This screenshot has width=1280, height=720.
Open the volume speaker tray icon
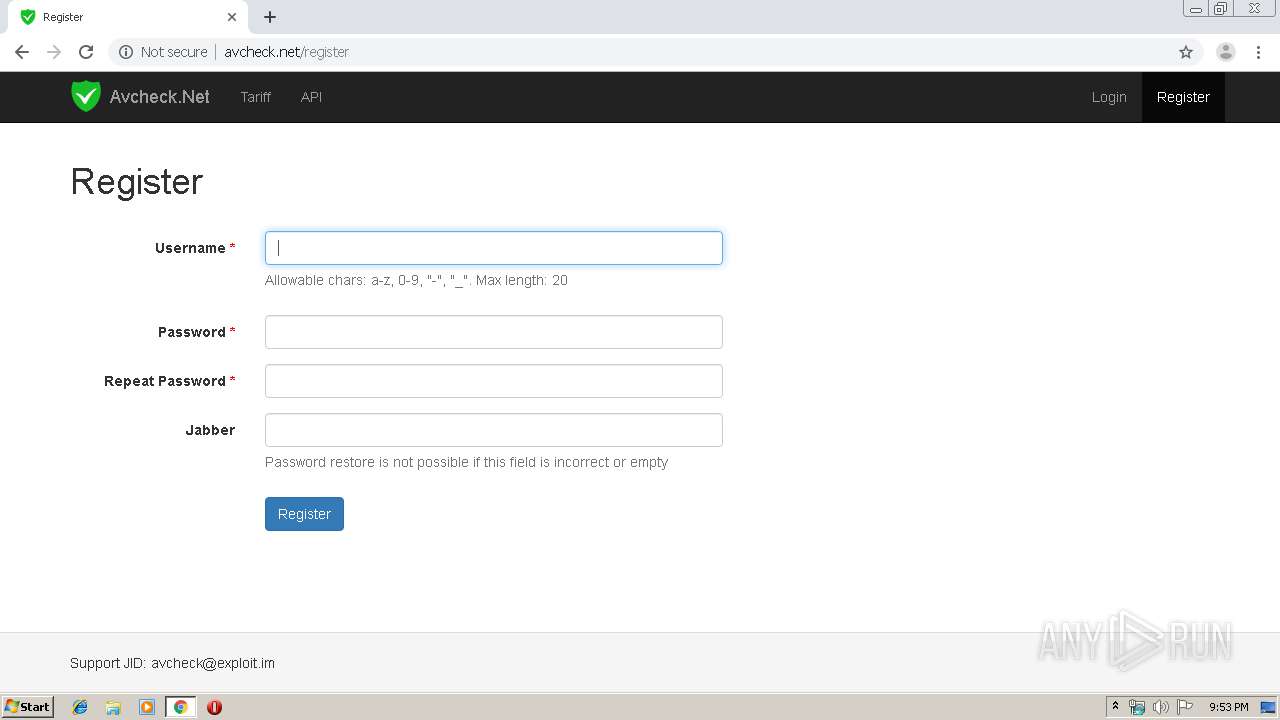[1160, 707]
